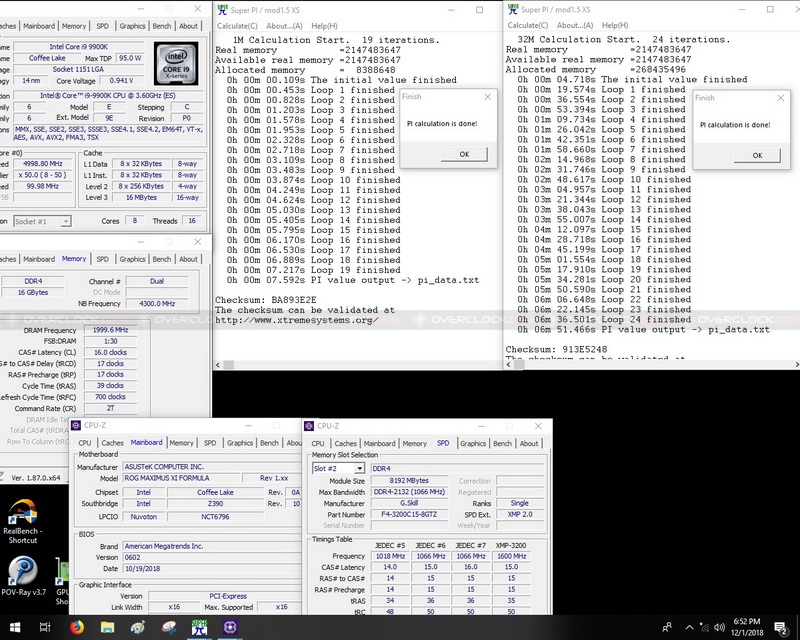Open Calculate(C) menu in the 32M Super PI window
Viewport: 800px width, 640px height.
point(528,26)
